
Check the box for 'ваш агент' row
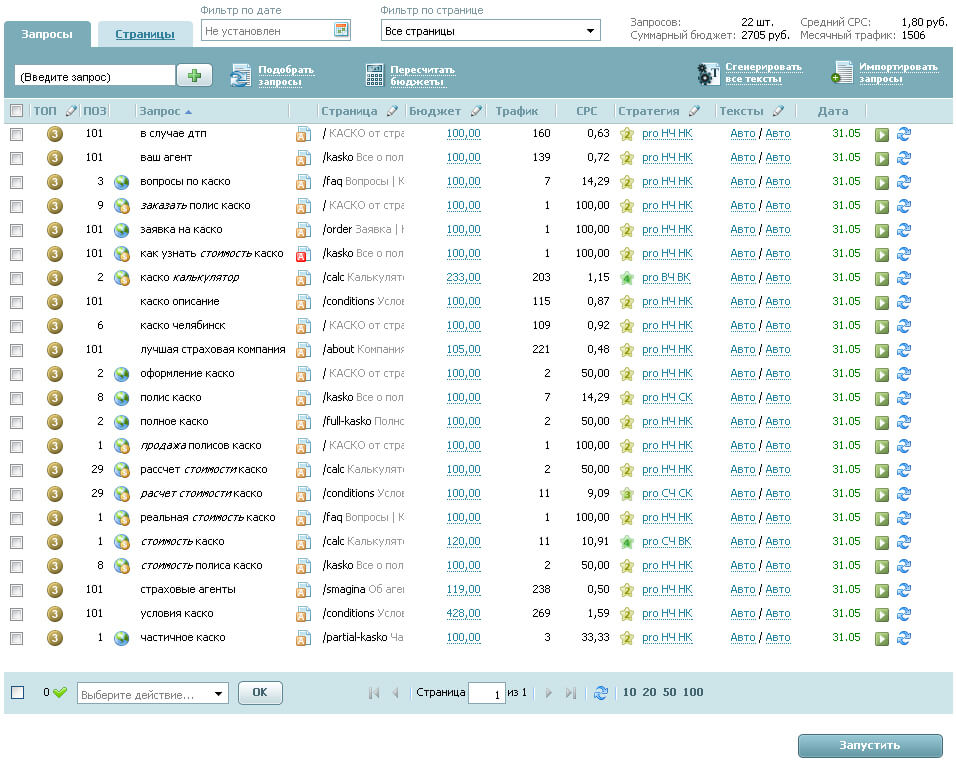16,158
